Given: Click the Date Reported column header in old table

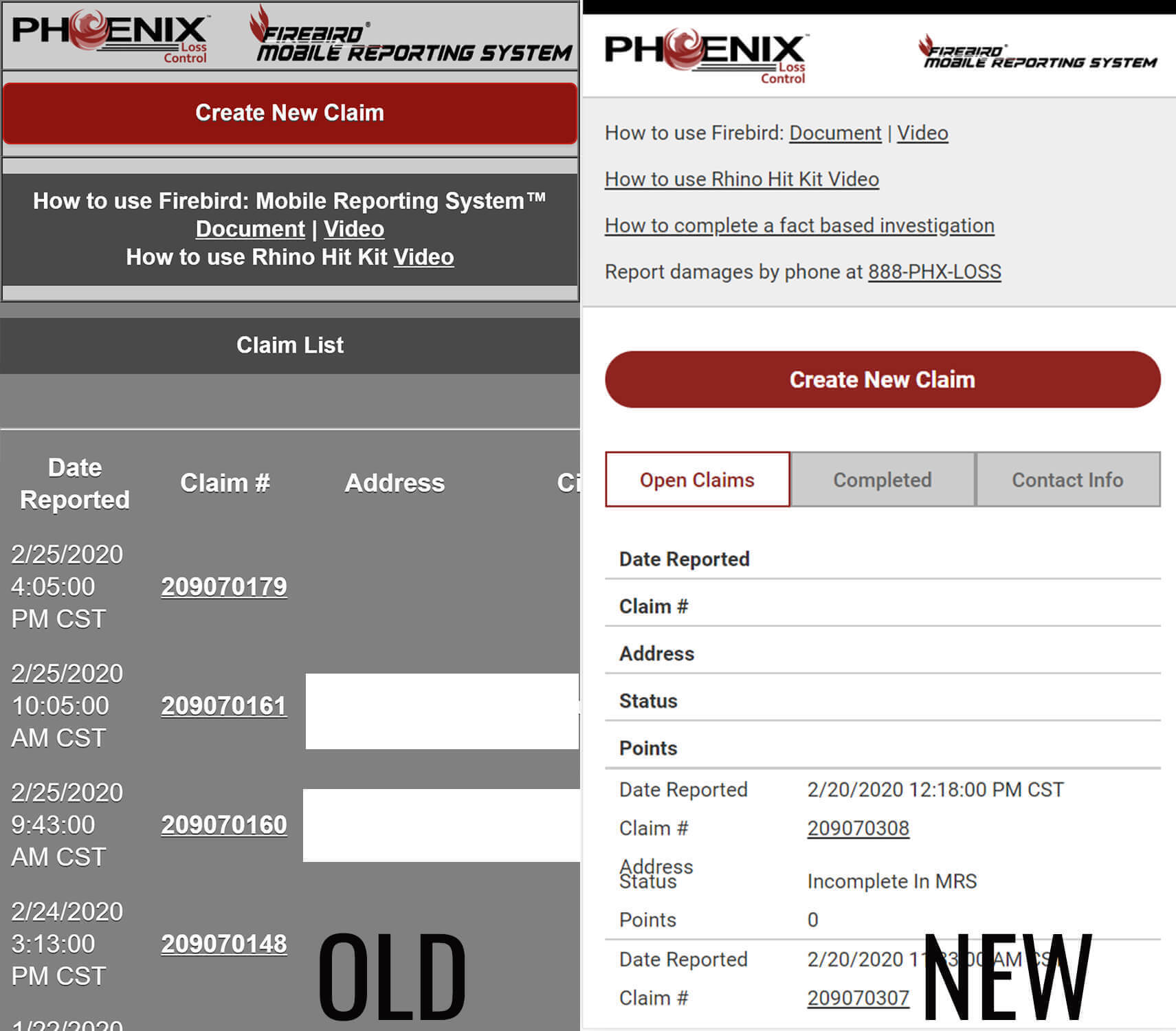Looking at the screenshot, I should pos(75,483).
